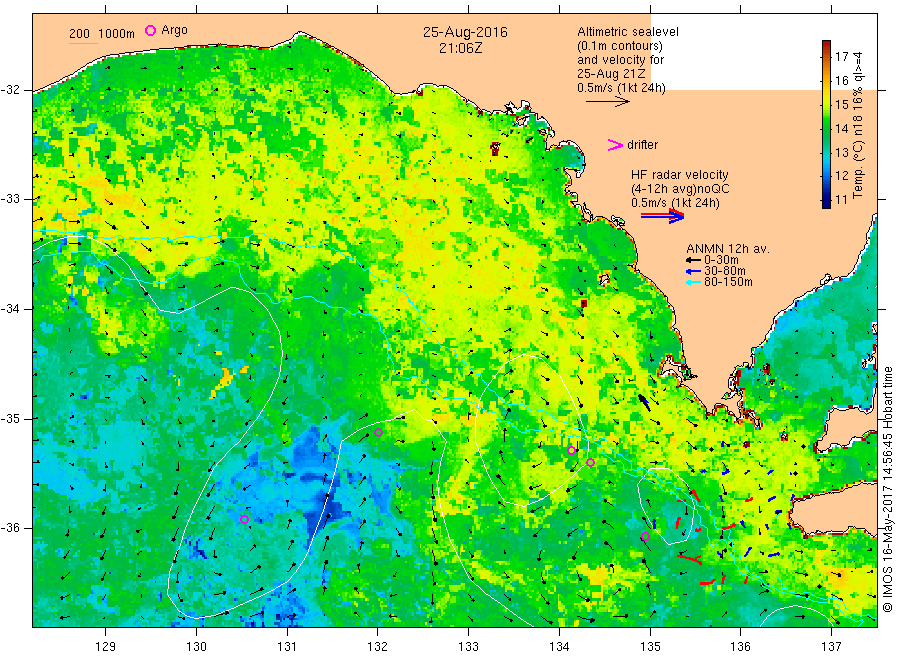This screenshot has width=900, height=660.
Task: Click the '1000m' isobath label
Action: 117,34
